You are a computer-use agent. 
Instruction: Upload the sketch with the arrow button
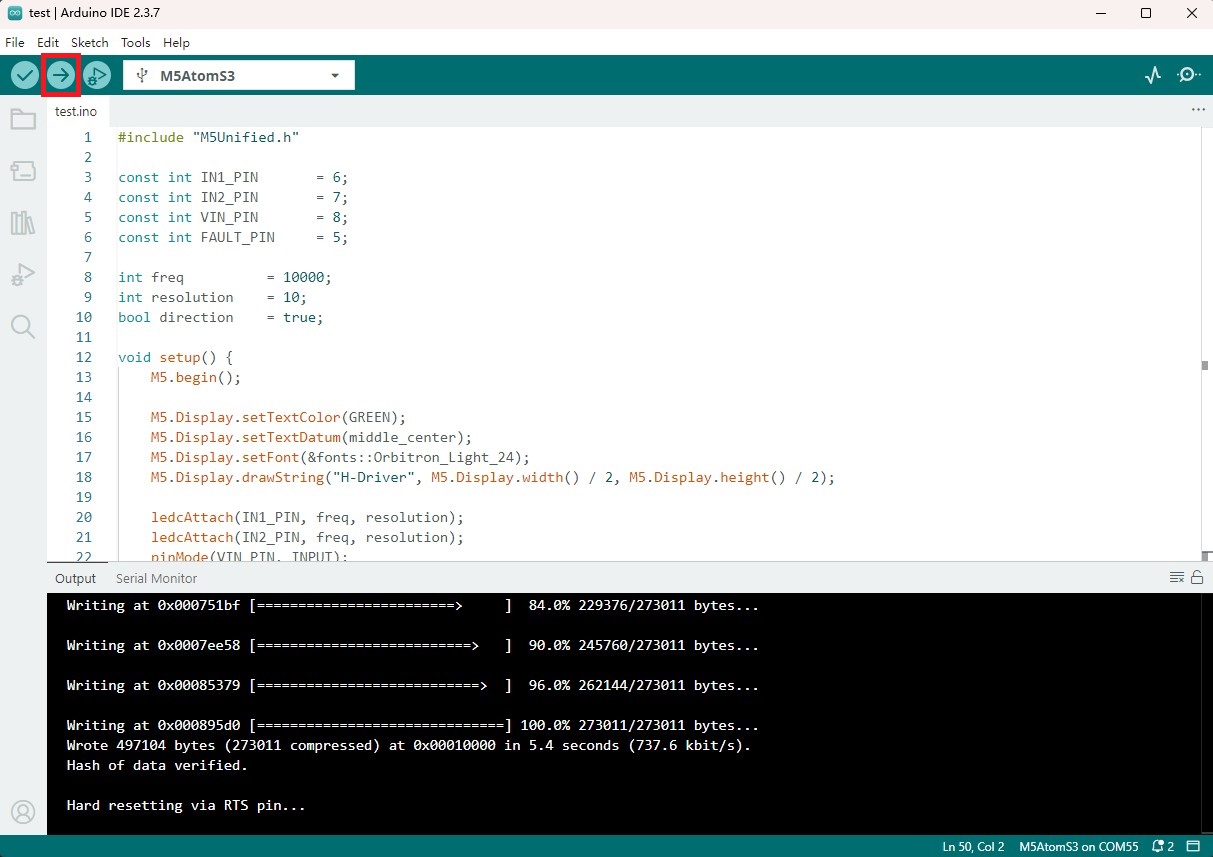pyautogui.click(x=61, y=75)
